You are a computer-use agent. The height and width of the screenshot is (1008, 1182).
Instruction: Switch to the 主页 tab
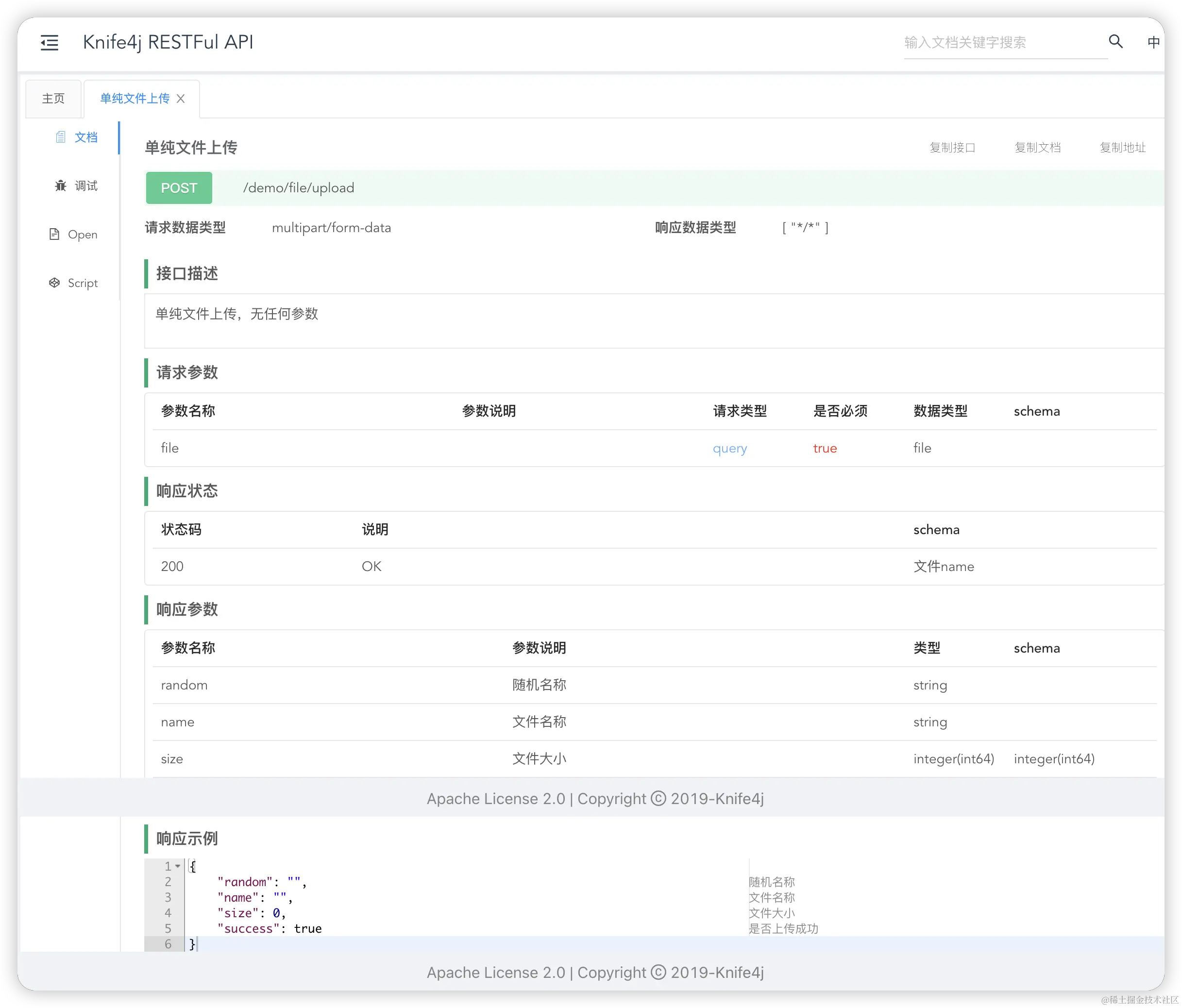(53, 99)
